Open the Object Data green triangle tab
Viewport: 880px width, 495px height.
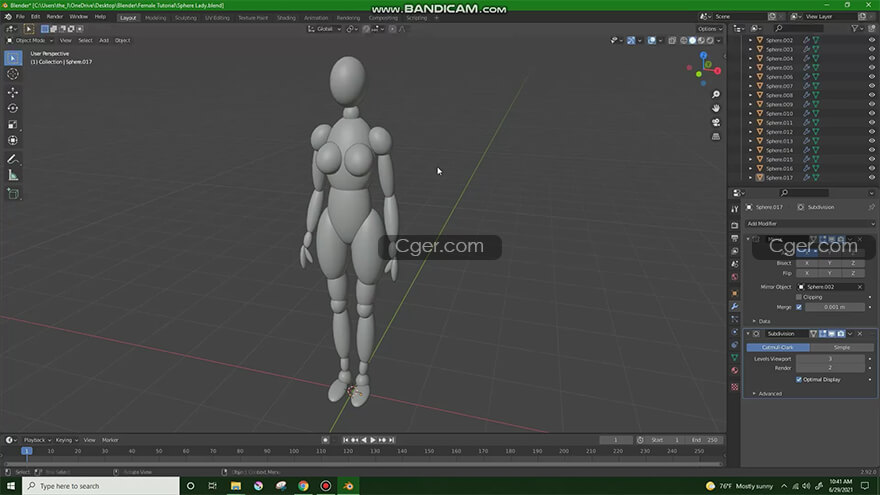point(735,358)
